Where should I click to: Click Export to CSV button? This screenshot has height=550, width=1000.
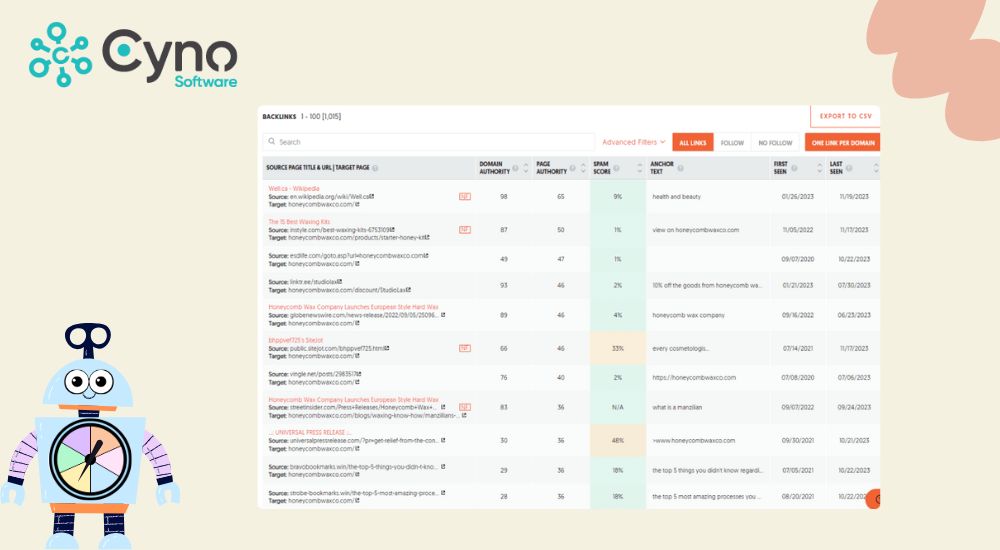tap(845, 117)
